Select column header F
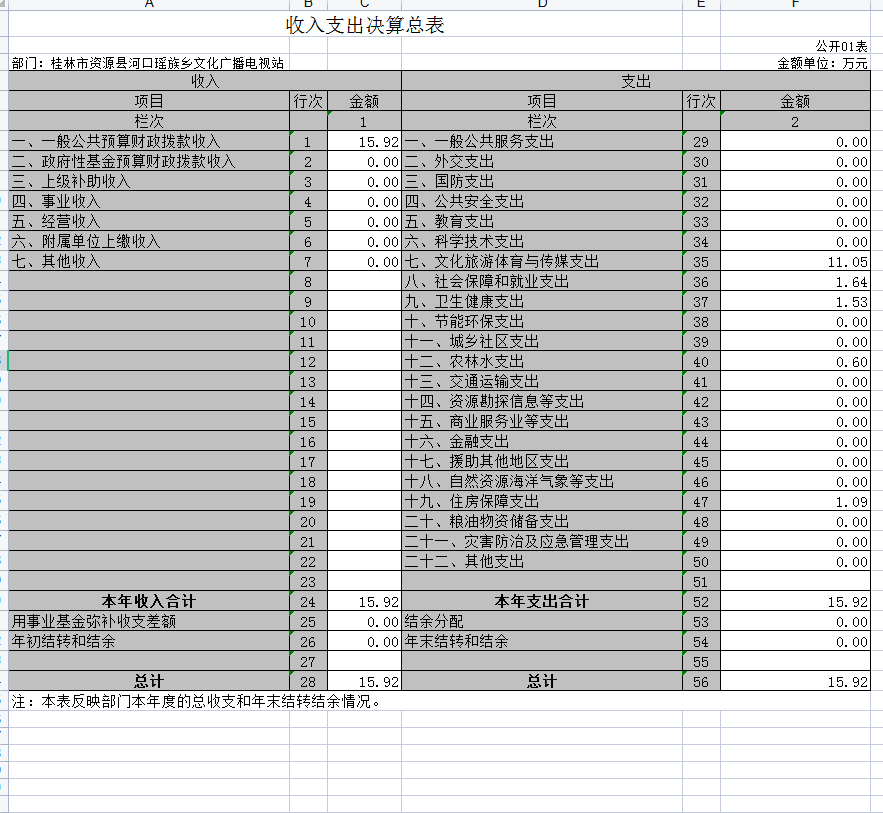The image size is (883, 813). [x=795, y=5]
